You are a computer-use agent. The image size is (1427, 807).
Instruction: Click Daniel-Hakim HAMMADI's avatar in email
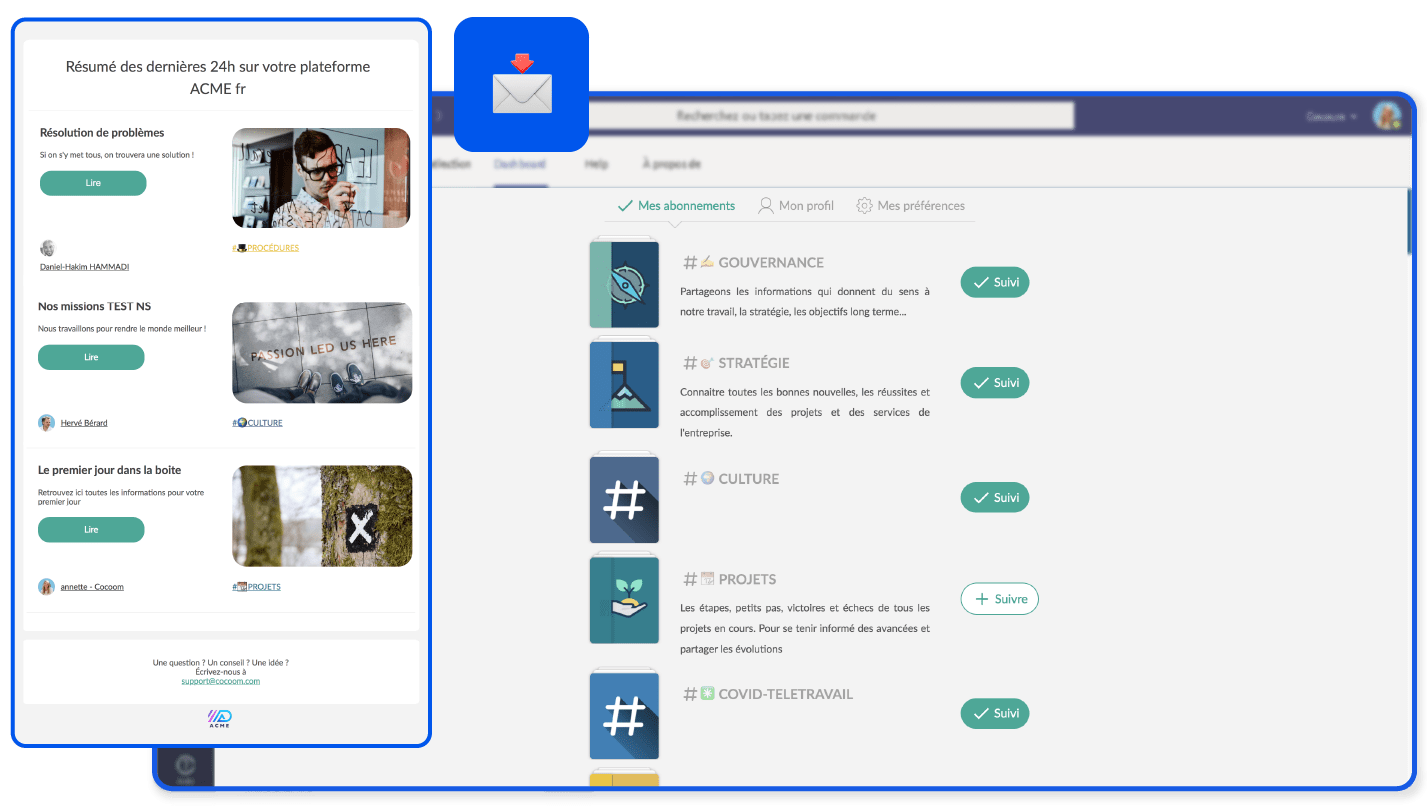[47, 249]
